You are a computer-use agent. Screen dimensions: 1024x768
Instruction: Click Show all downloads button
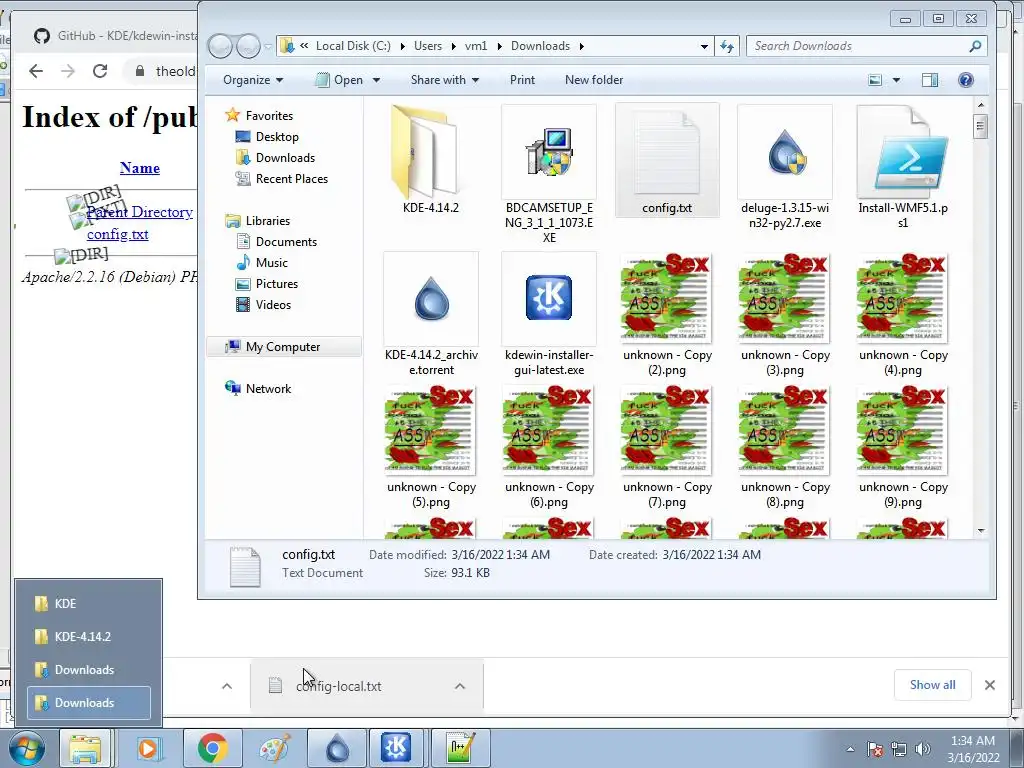tap(932, 684)
